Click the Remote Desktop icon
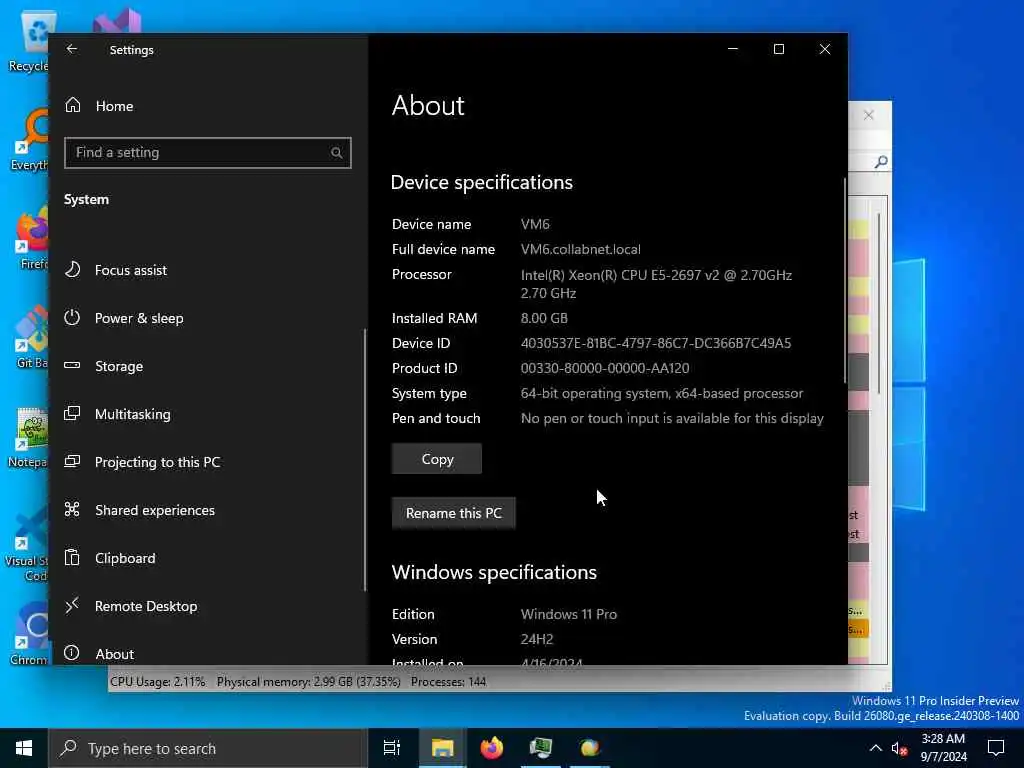Screen dimensions: 1024x768 (72, 605)
